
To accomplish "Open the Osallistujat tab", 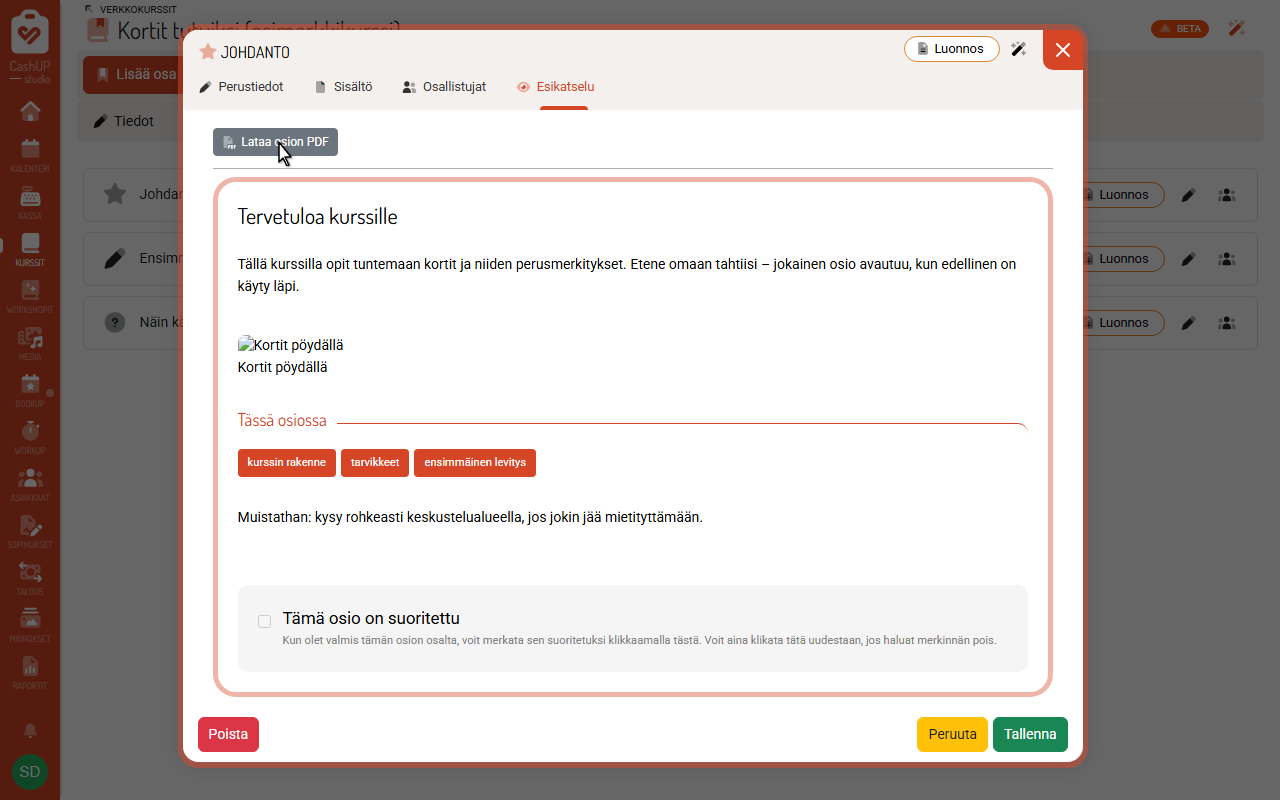I will [444, 87].
